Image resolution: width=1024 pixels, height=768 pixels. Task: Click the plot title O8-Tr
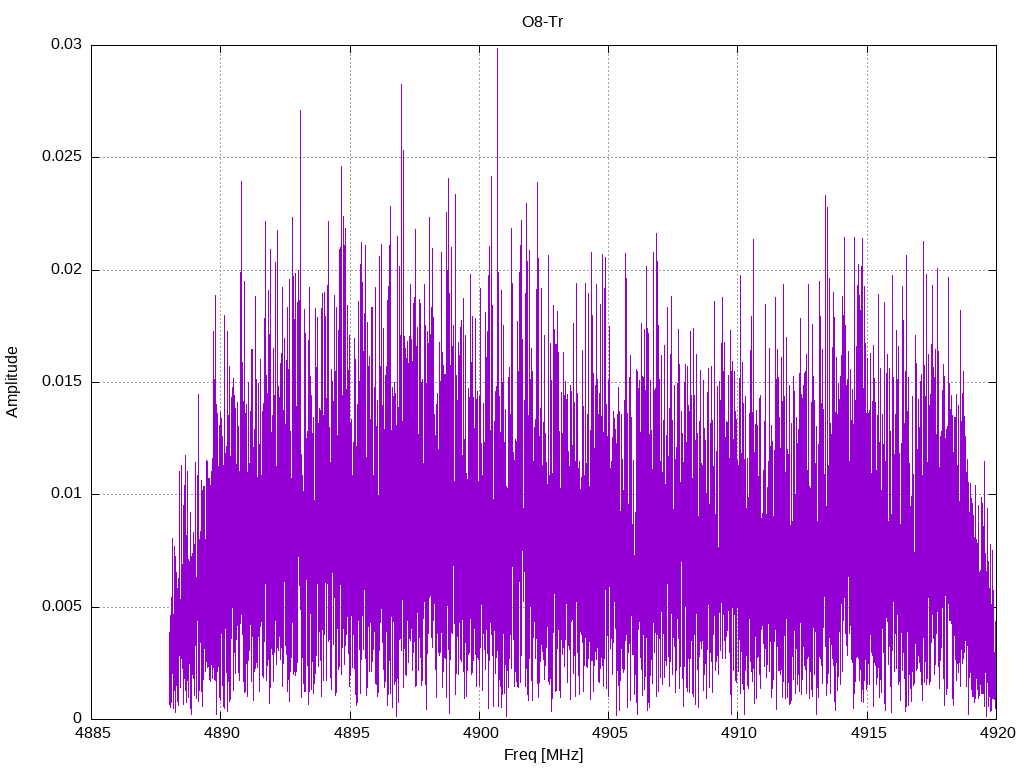click(x=542, y=22)
